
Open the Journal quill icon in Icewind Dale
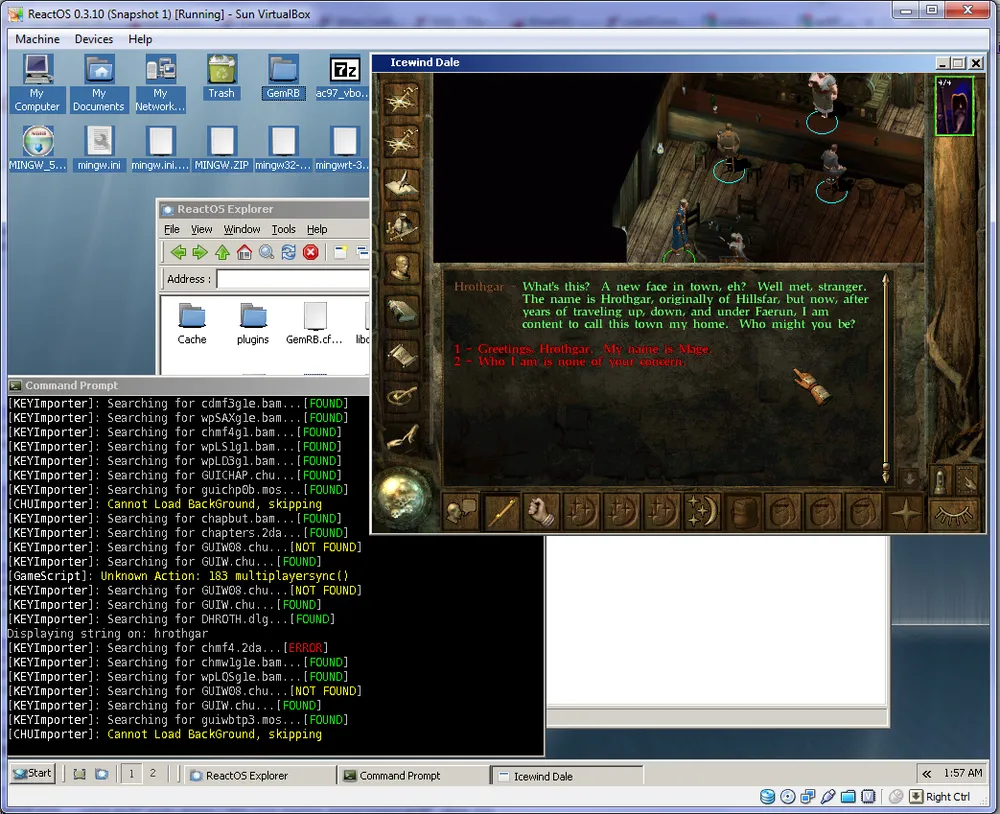tap(402, 184)
